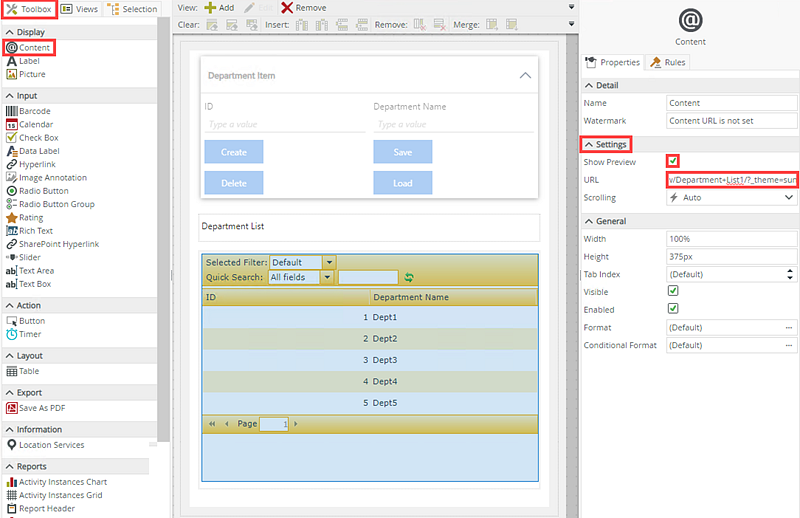Open the Views tab
This screenshot has width=800, height=518.
(x=80, y=9)
